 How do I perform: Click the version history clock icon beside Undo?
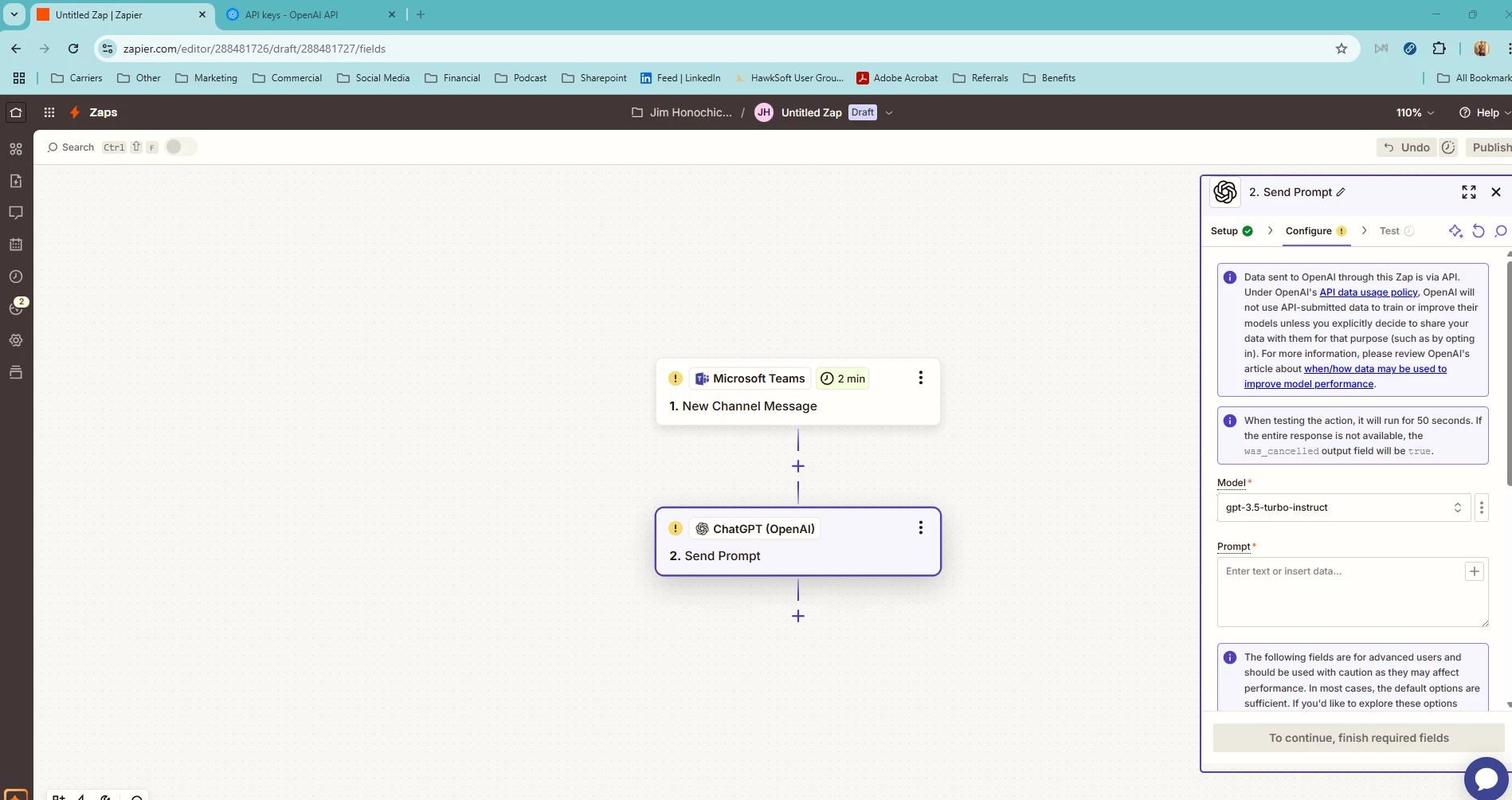pos(1448,147)
